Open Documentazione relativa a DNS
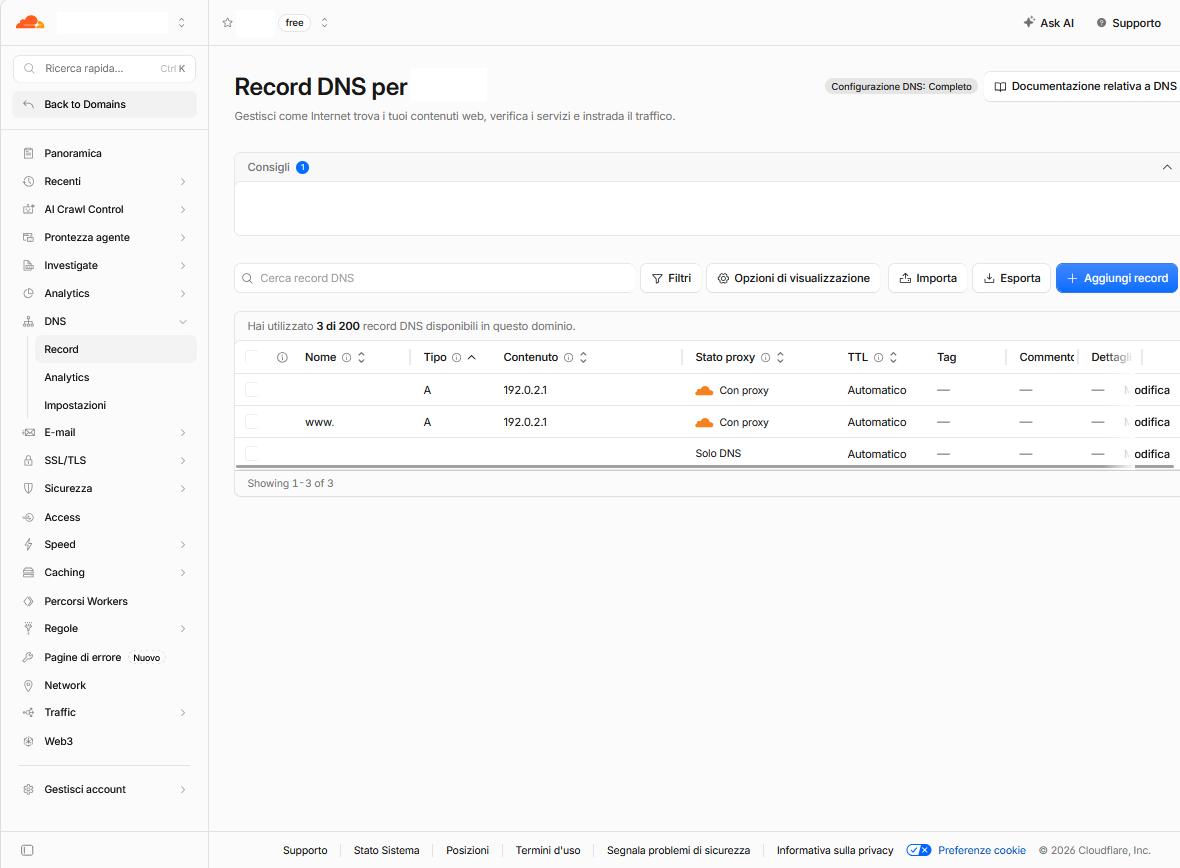The width and height of the screenshot is (1180, 868). click(1084, 87)
